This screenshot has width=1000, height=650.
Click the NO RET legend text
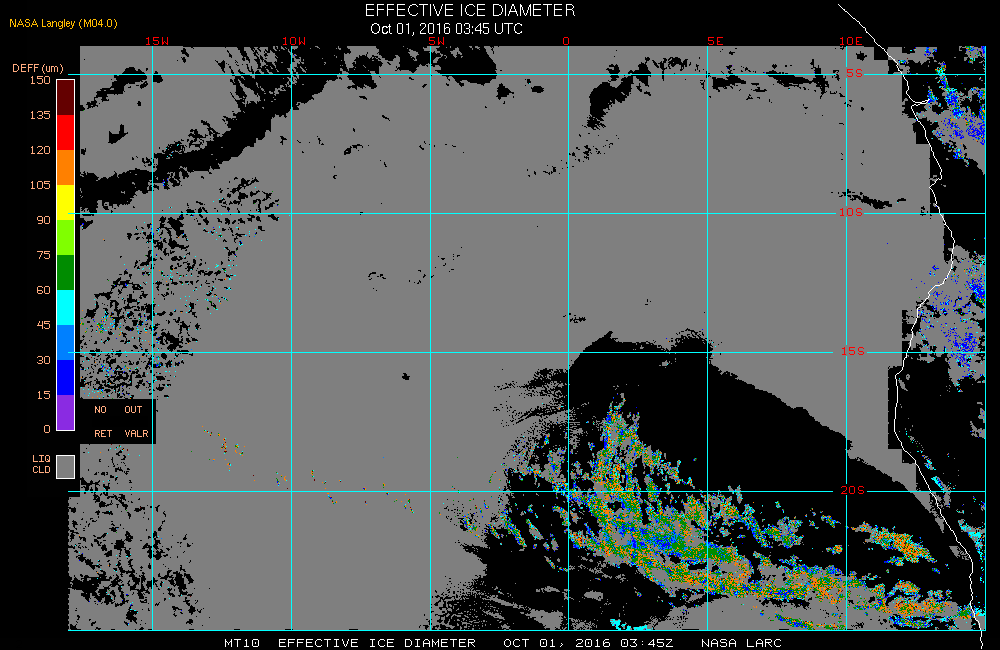click(x=102, y=422)
